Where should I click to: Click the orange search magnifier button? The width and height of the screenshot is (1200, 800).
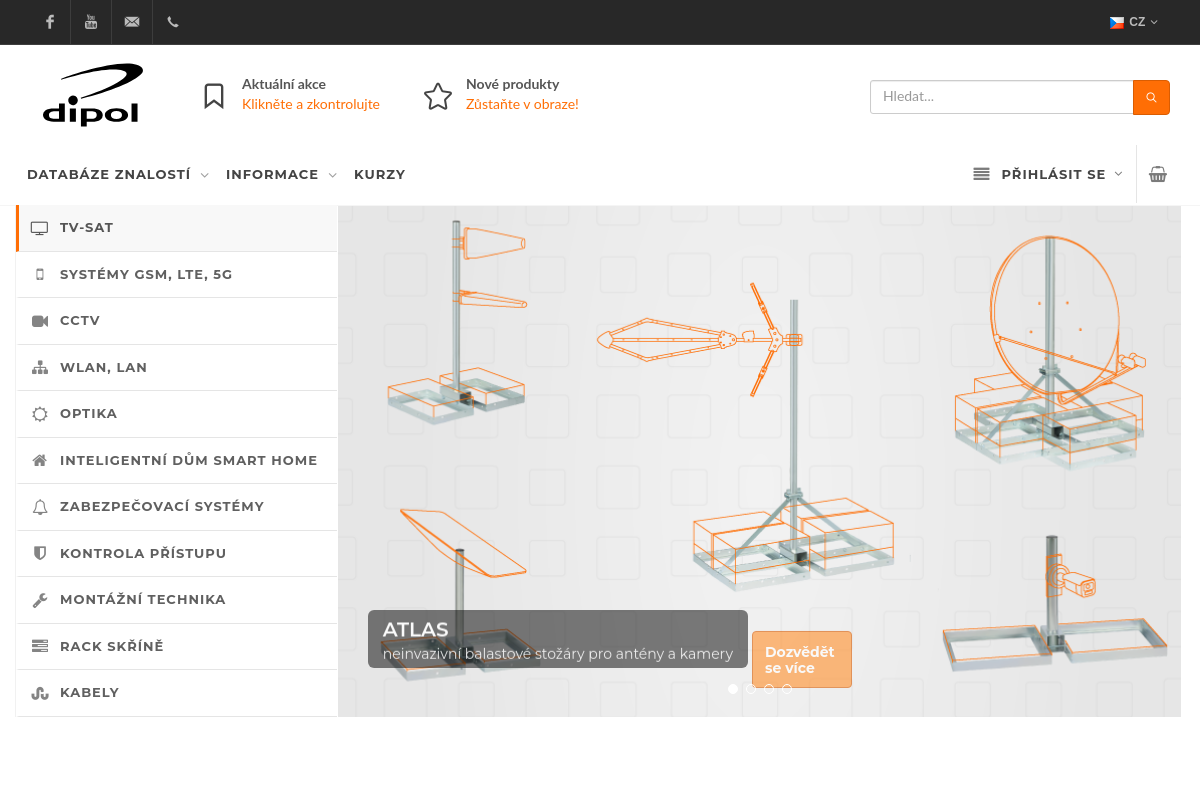click(x=1151, y=97)
